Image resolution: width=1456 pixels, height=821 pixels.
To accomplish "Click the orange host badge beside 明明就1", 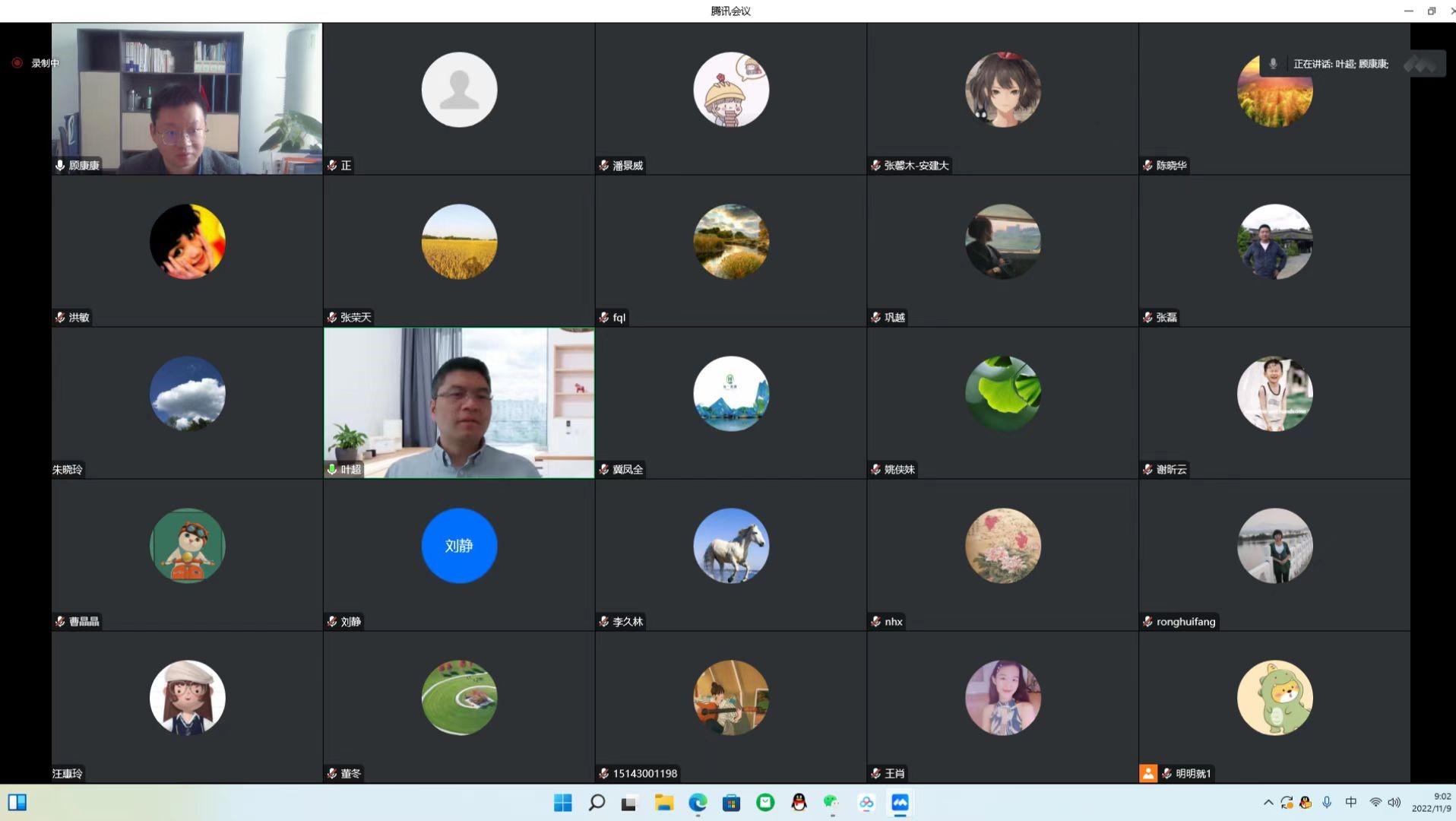I will click(x=1148, y=773).
